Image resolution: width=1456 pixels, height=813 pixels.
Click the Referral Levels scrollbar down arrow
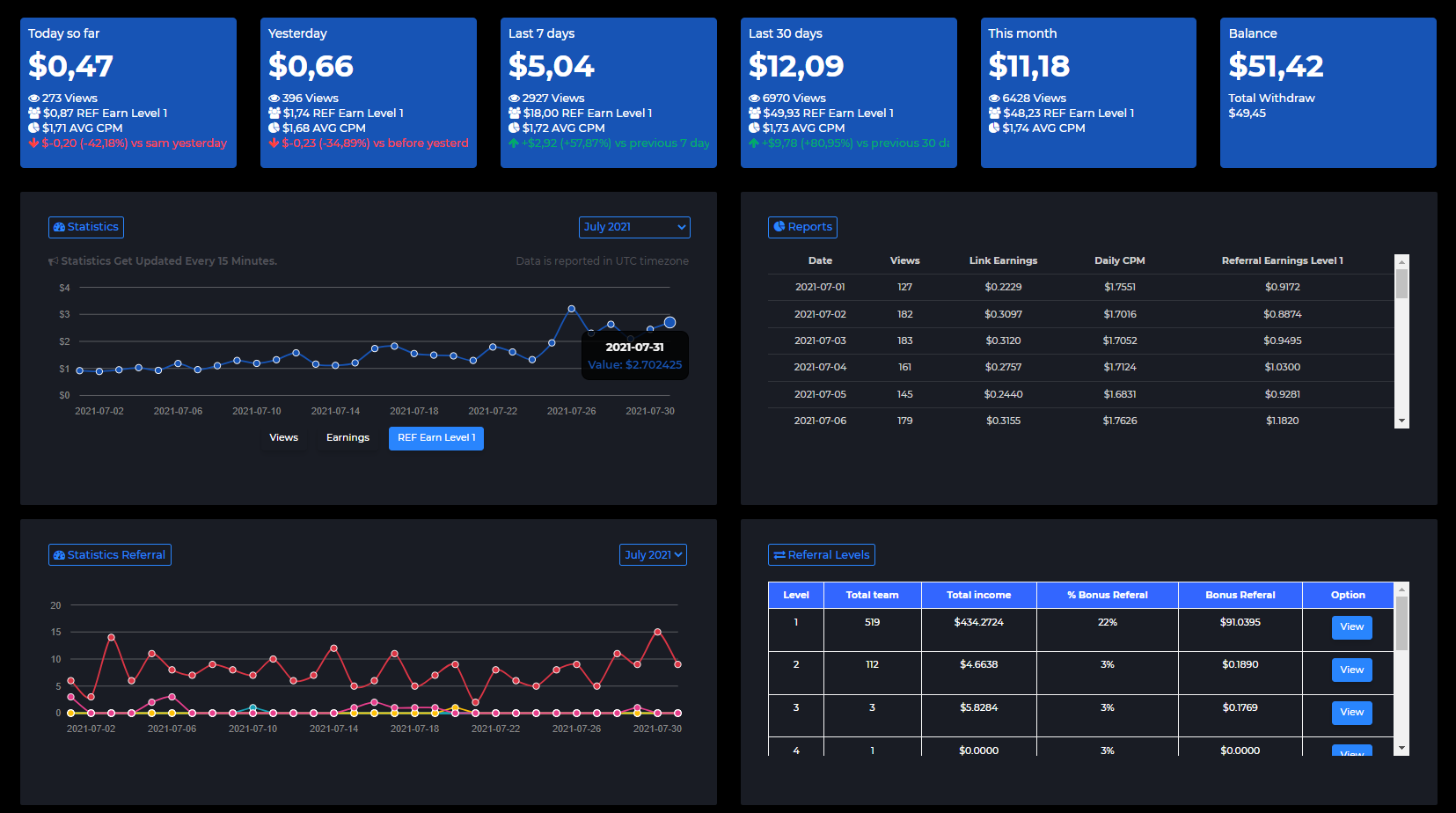(x=1402, y=749)
